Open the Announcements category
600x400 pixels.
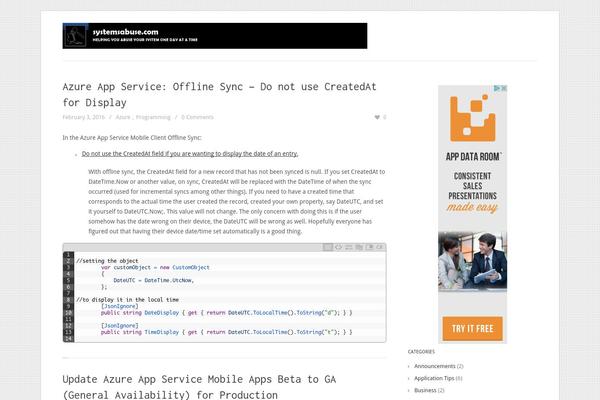pos(435,366)
